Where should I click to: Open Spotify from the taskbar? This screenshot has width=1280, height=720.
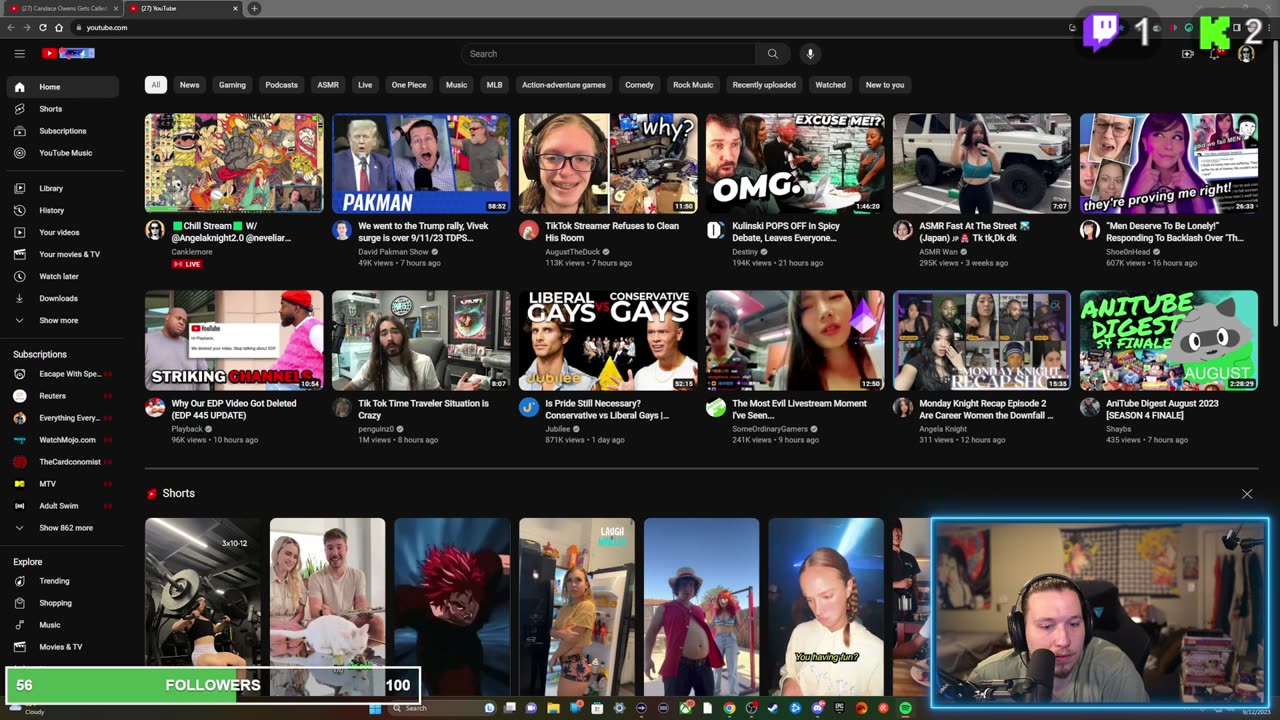(x=905, y=708)
